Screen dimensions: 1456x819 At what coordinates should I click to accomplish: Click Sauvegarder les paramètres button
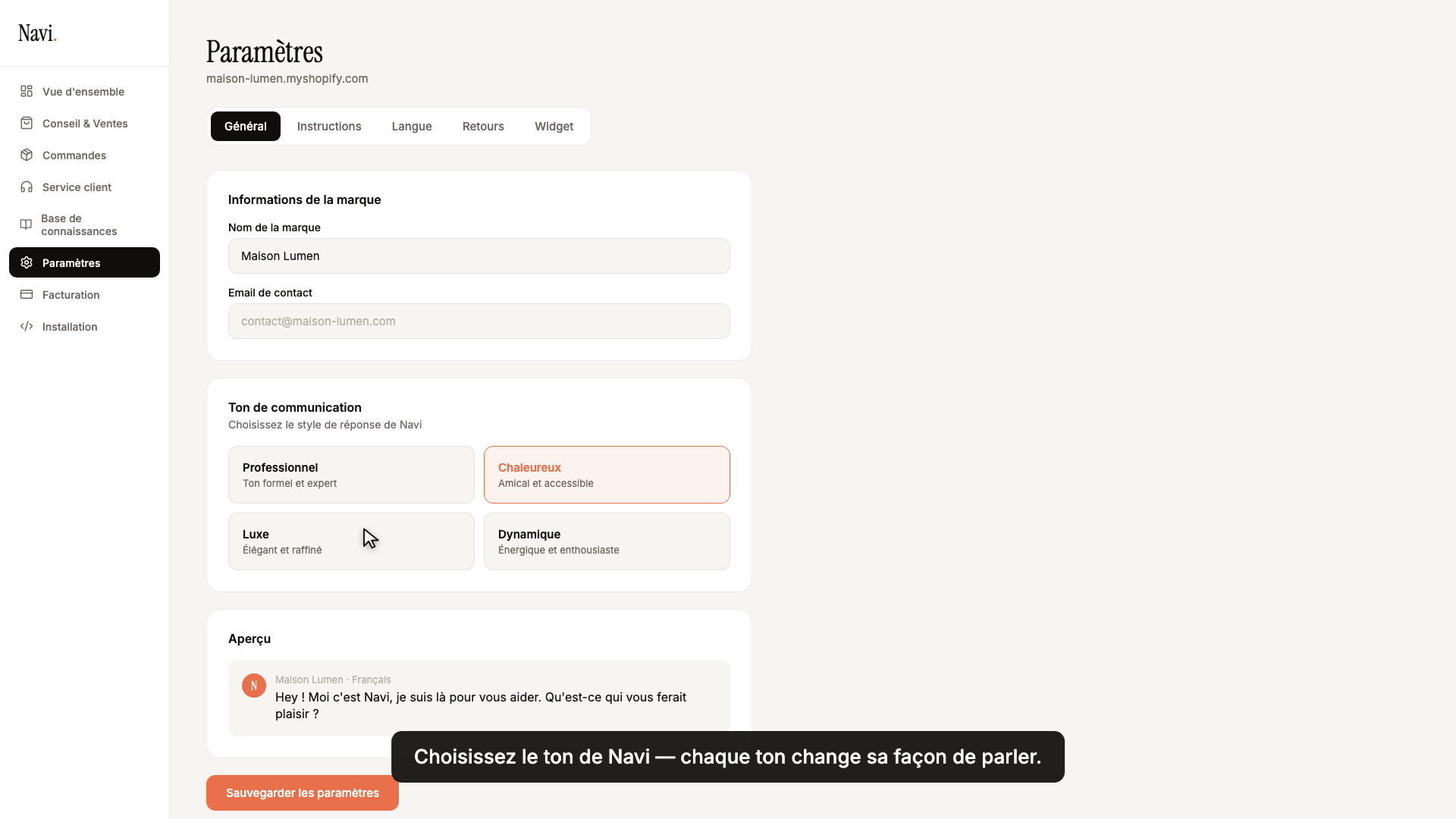click(x=303, y=792)
